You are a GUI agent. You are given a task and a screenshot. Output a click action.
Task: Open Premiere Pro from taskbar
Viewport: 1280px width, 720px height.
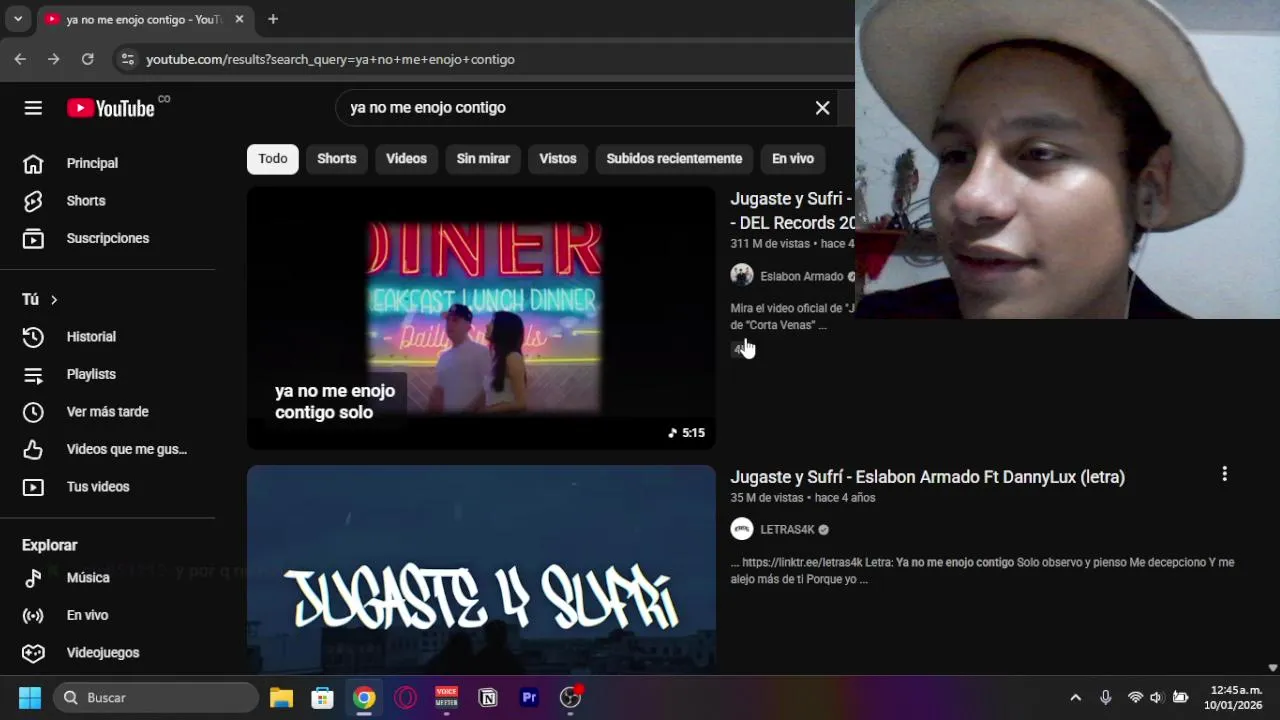tap(529, 697)
